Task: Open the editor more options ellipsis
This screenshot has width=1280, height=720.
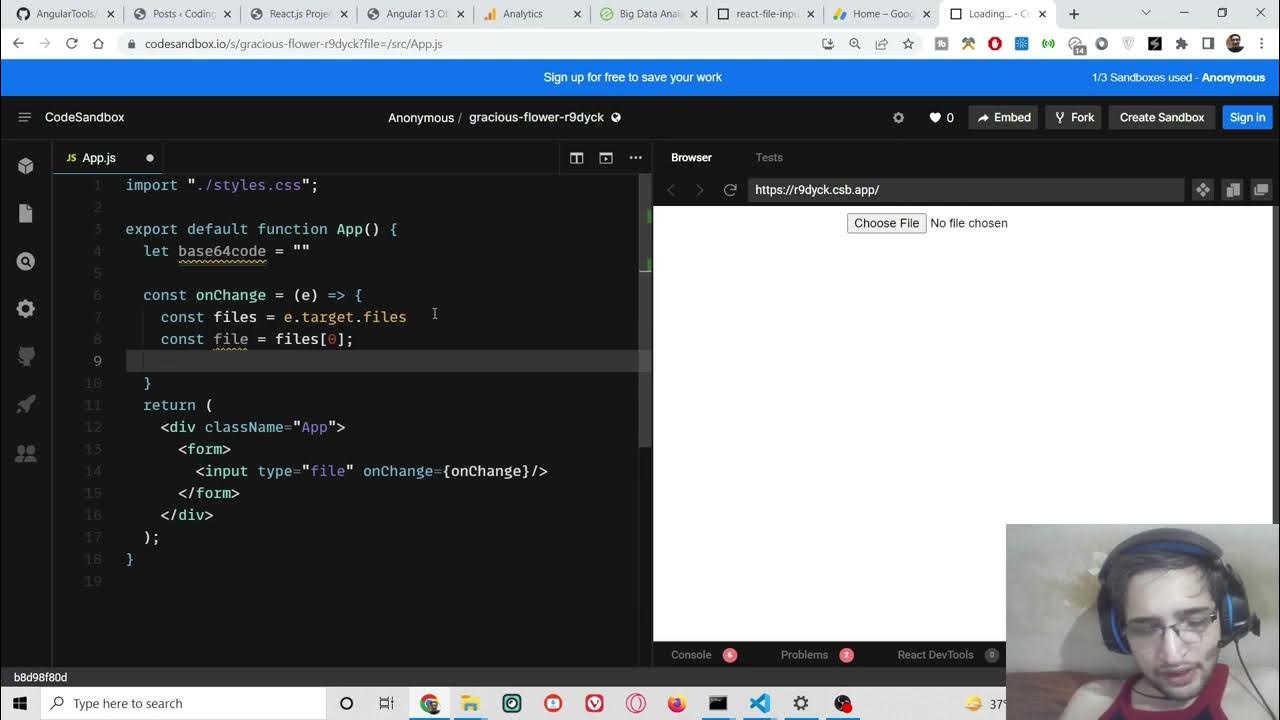Action: pyautogui.click(x=635, y=158)
